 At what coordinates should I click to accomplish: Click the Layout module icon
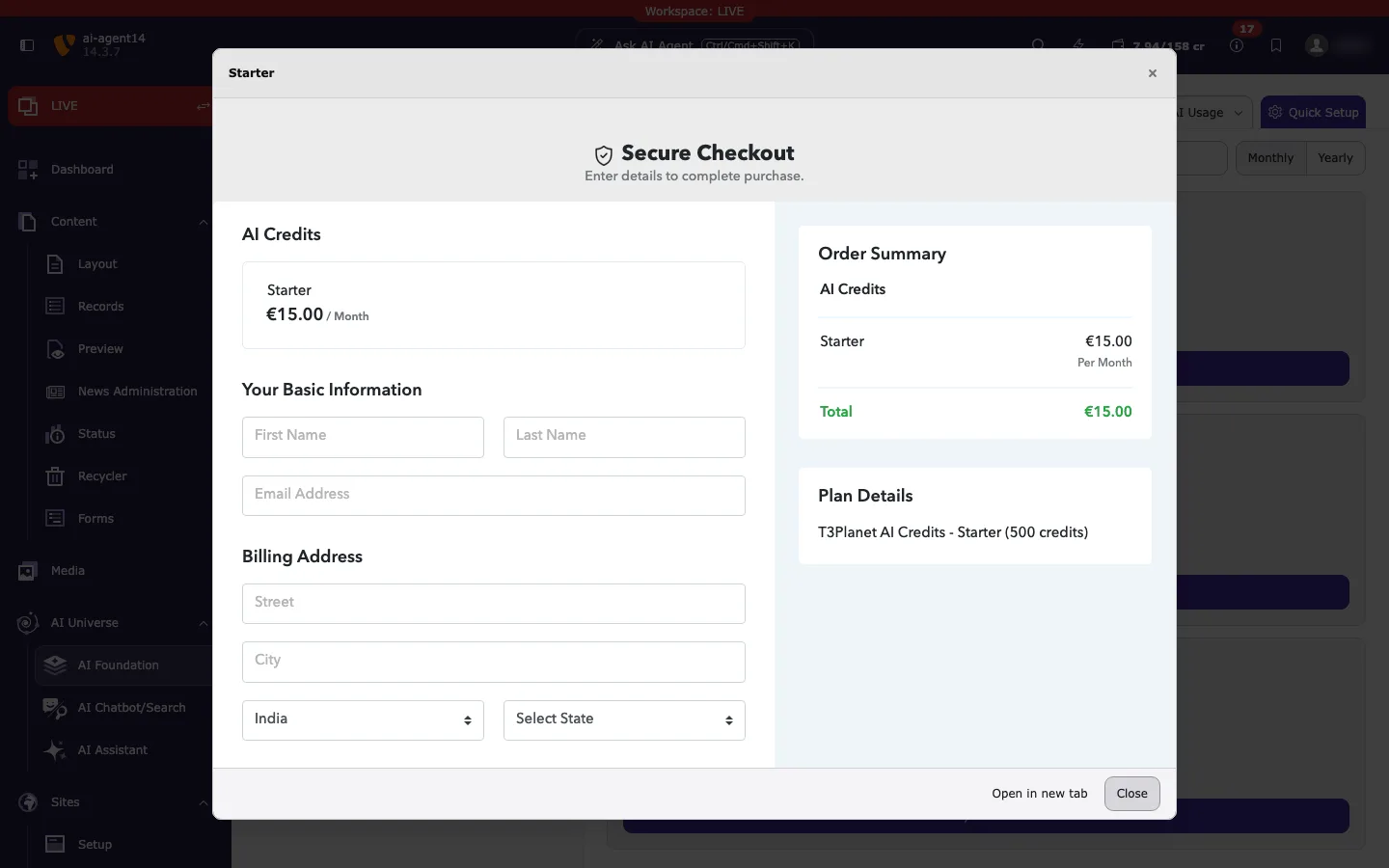tap(55, 264)
